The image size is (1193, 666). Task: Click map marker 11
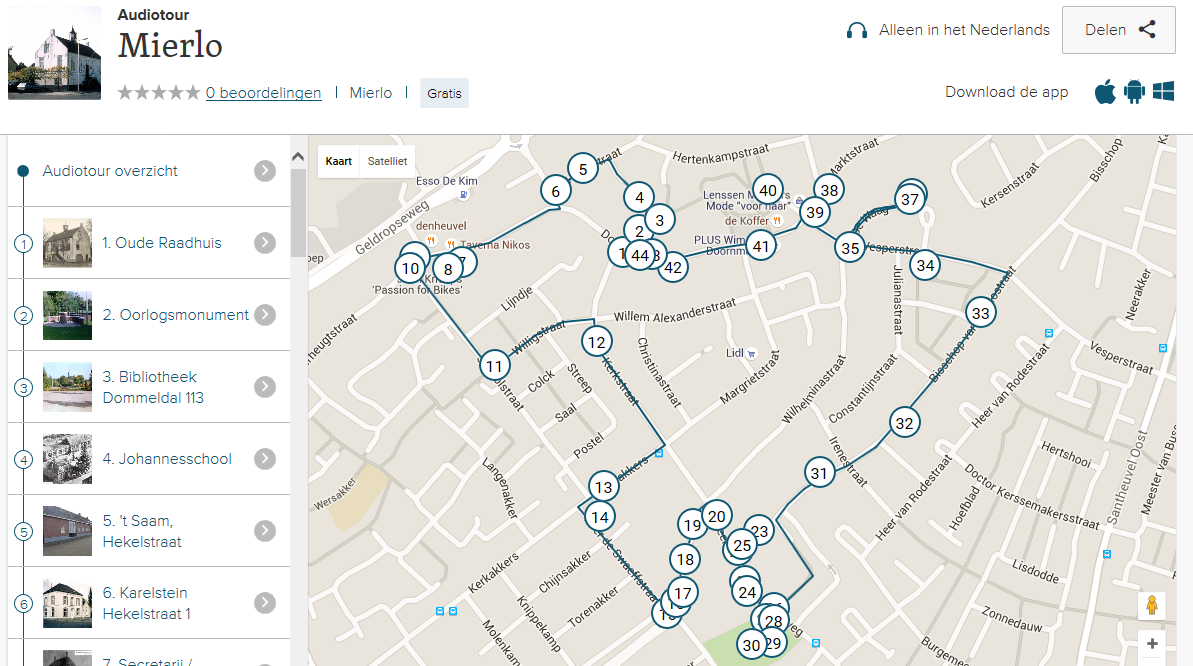(495, 366)
